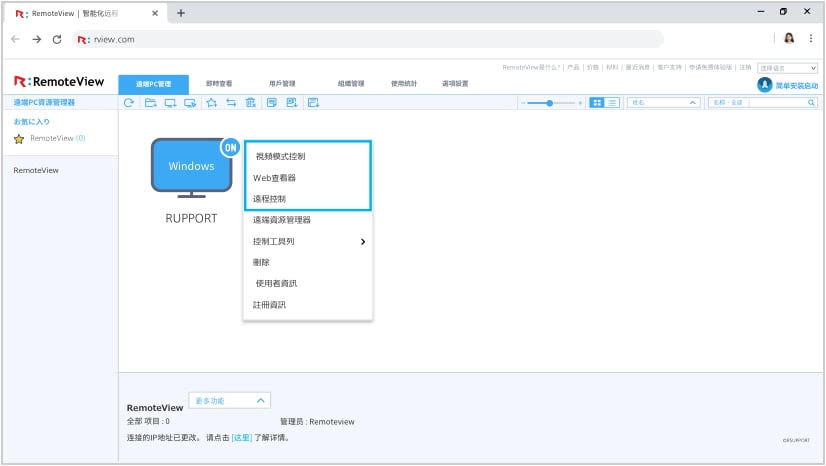
Task: Select the 選項設置 tab
Action: (455, 84)
